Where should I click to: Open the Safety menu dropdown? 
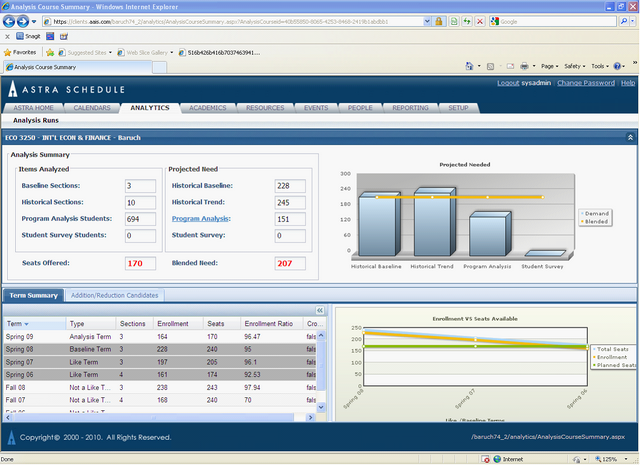pos(575,66)
